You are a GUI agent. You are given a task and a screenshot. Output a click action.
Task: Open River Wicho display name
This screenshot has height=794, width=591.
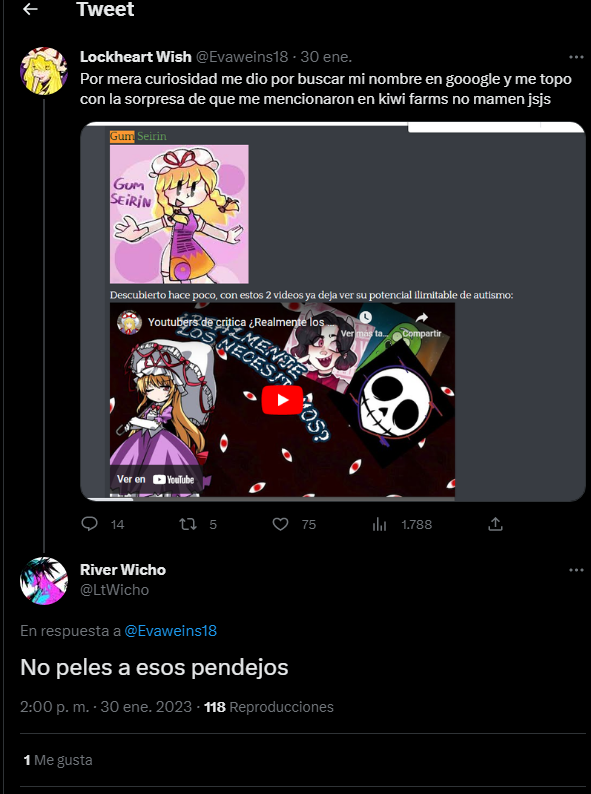(123, 570)
